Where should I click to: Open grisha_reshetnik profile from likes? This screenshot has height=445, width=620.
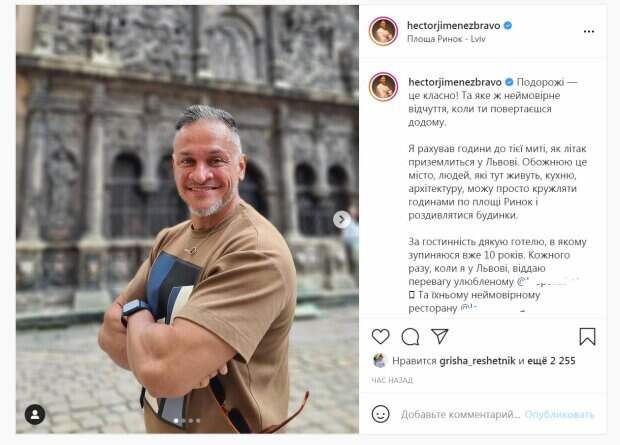tap(477, 361)
